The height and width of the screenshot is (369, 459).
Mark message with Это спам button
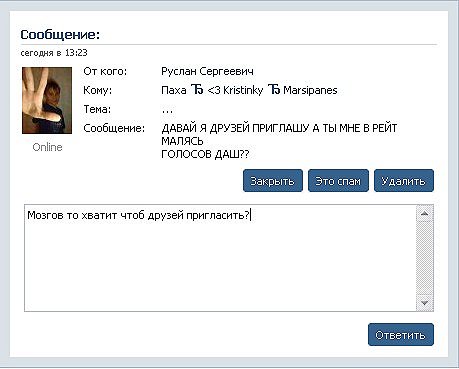pyautogui.click(x=338, y=181)
